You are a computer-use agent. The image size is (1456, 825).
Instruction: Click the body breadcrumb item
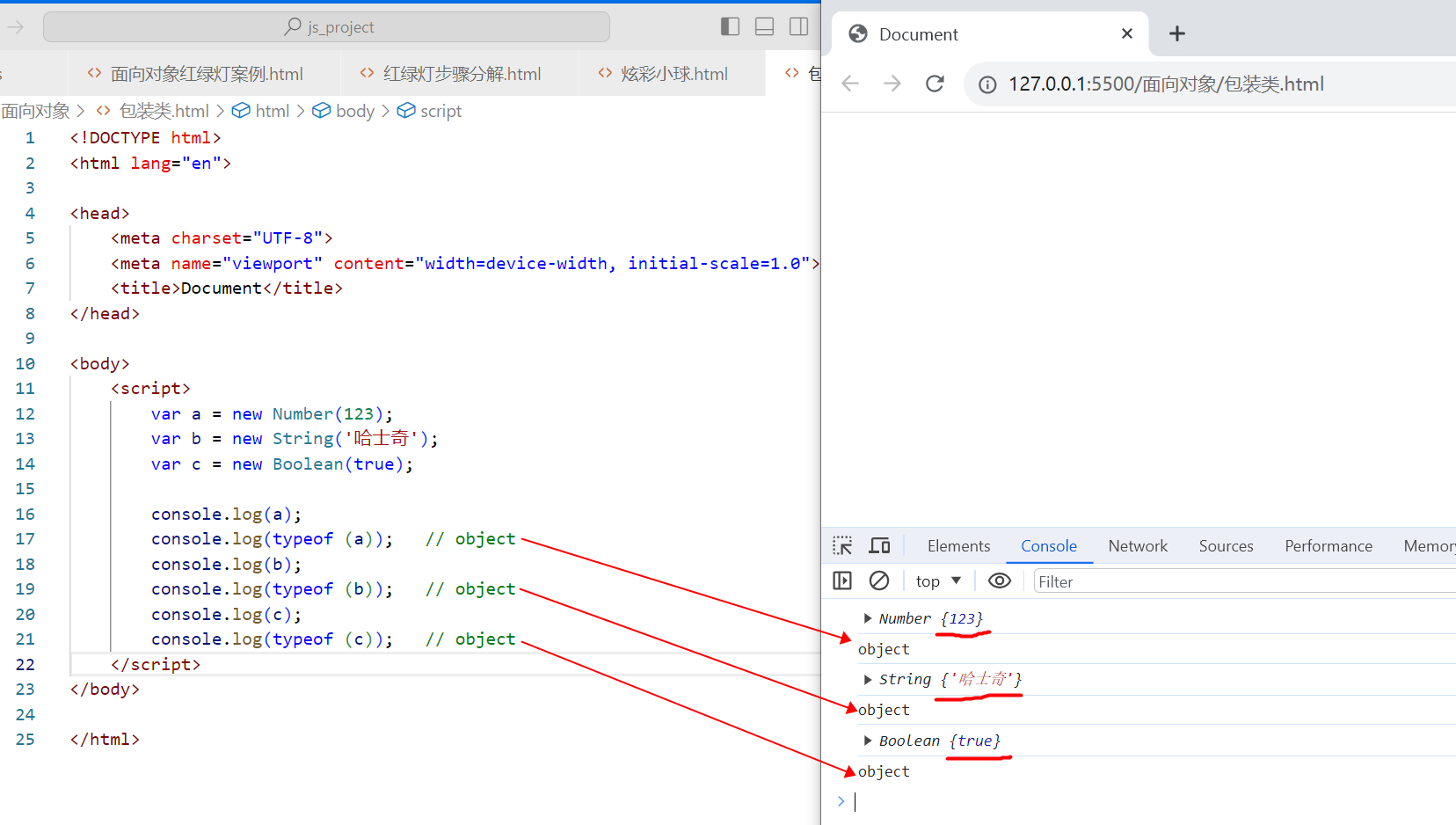(344, 111)
